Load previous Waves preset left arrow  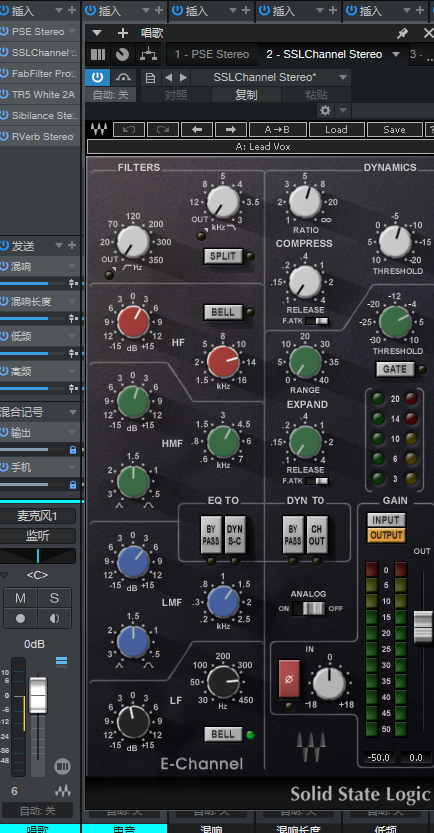tap(197, 130)
